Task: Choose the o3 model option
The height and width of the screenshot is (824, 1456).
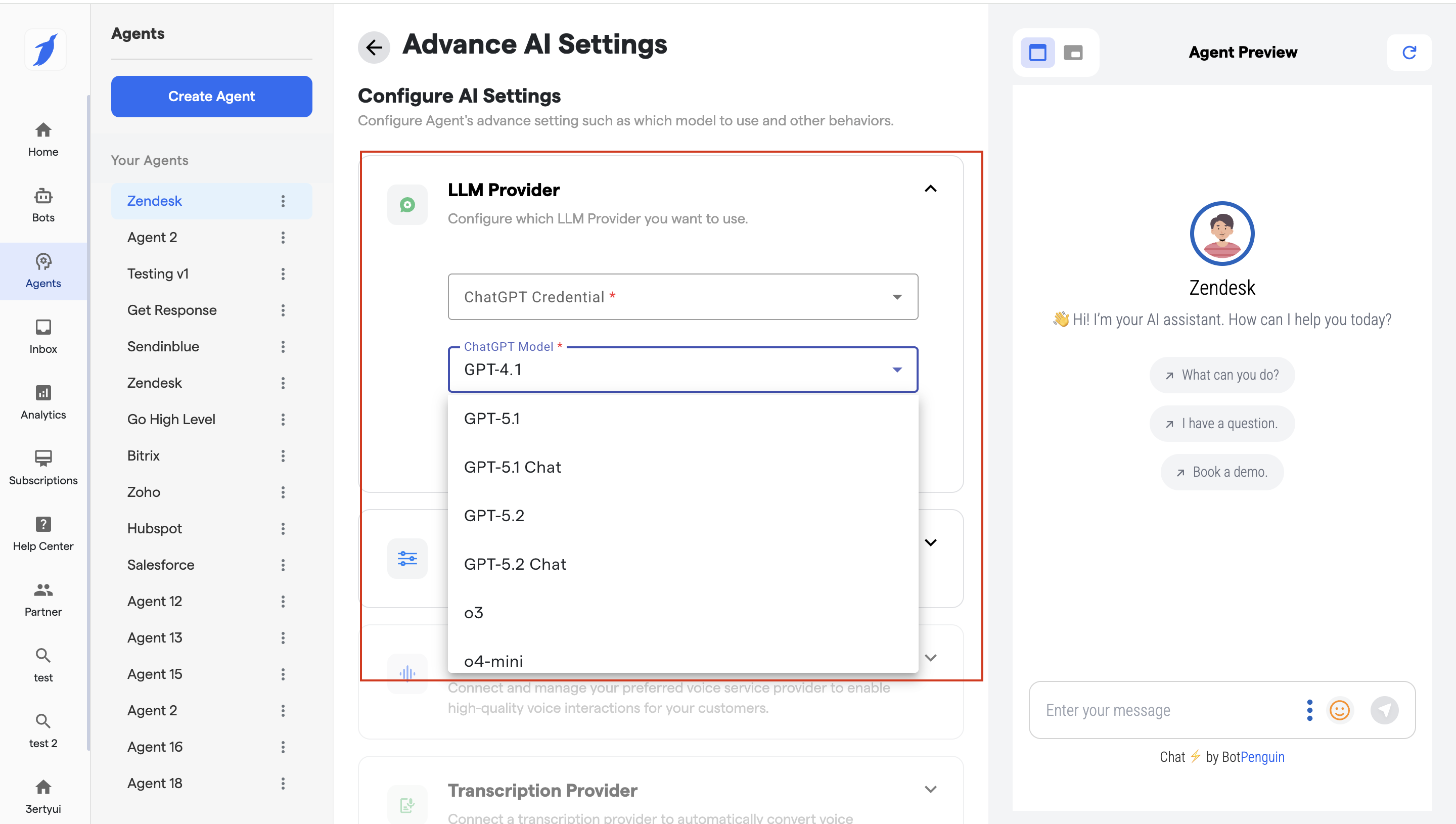Action: [x=474, y=613]
